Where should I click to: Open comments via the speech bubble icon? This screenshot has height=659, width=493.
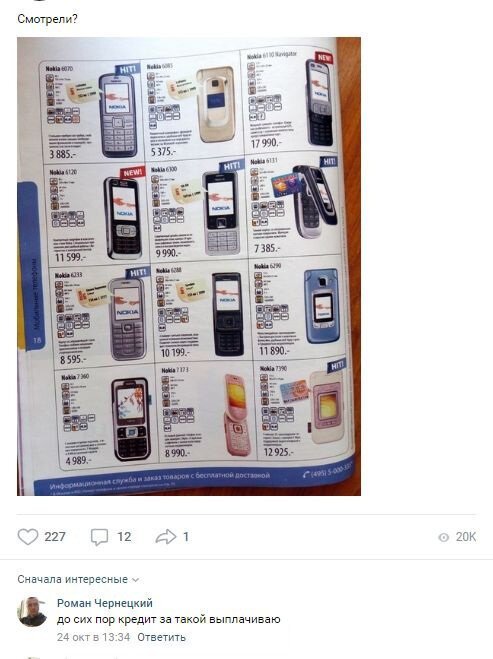pyautogui.click(x=99, y=537)
